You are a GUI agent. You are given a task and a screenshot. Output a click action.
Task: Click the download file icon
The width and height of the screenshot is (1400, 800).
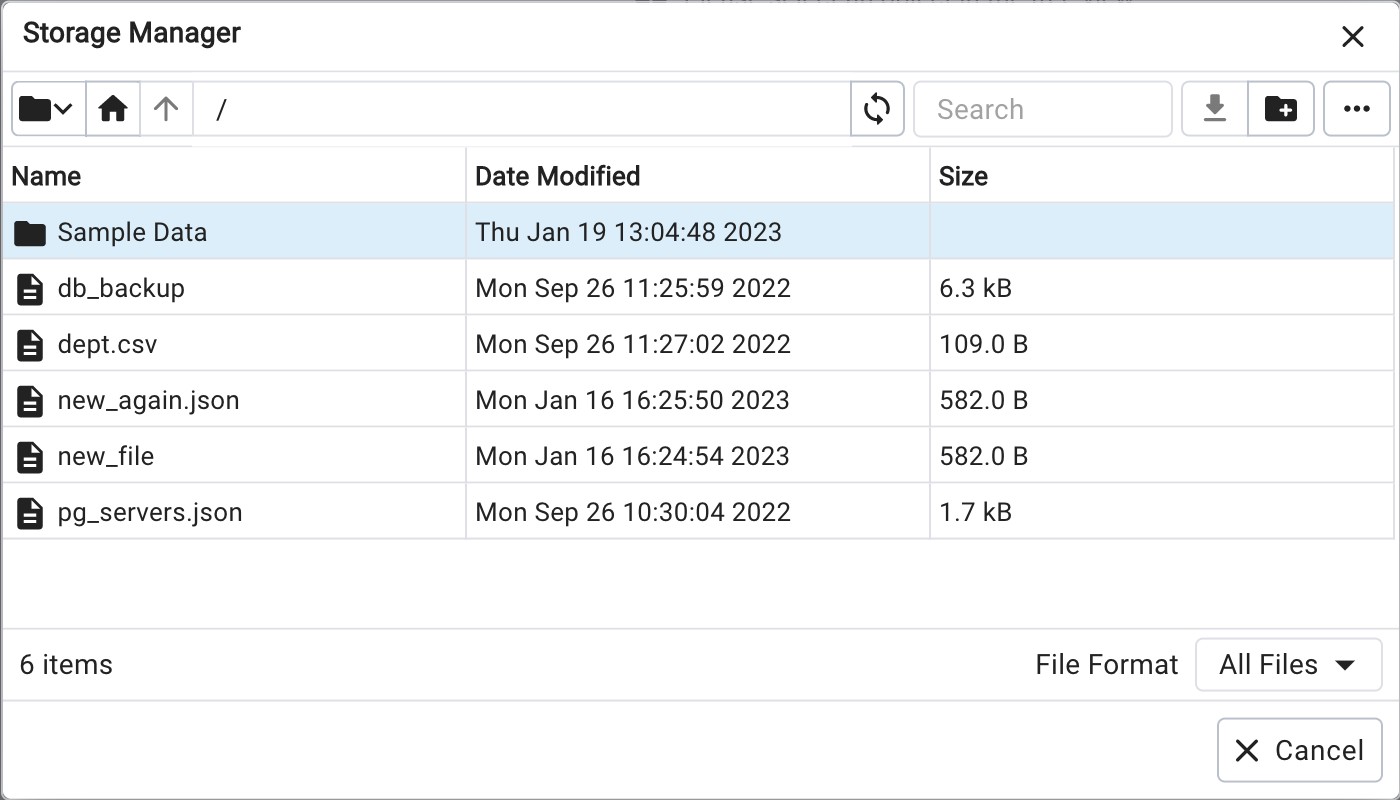(x=1215, y=109)
